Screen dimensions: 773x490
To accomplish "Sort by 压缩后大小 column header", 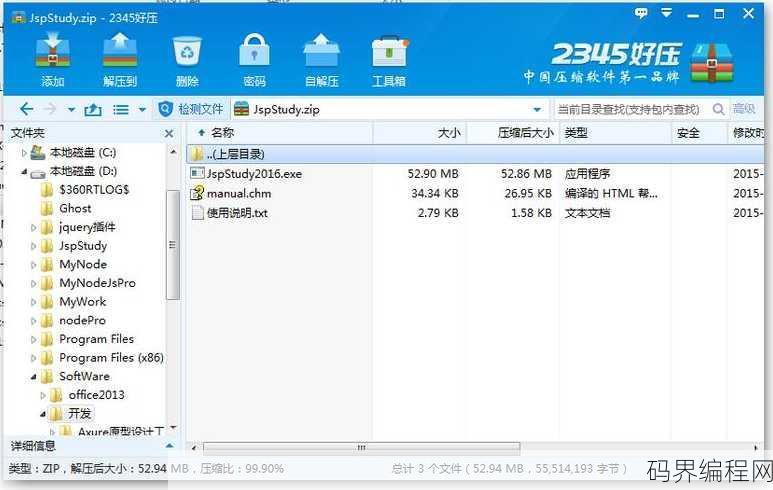I will (x=526, y=133).
